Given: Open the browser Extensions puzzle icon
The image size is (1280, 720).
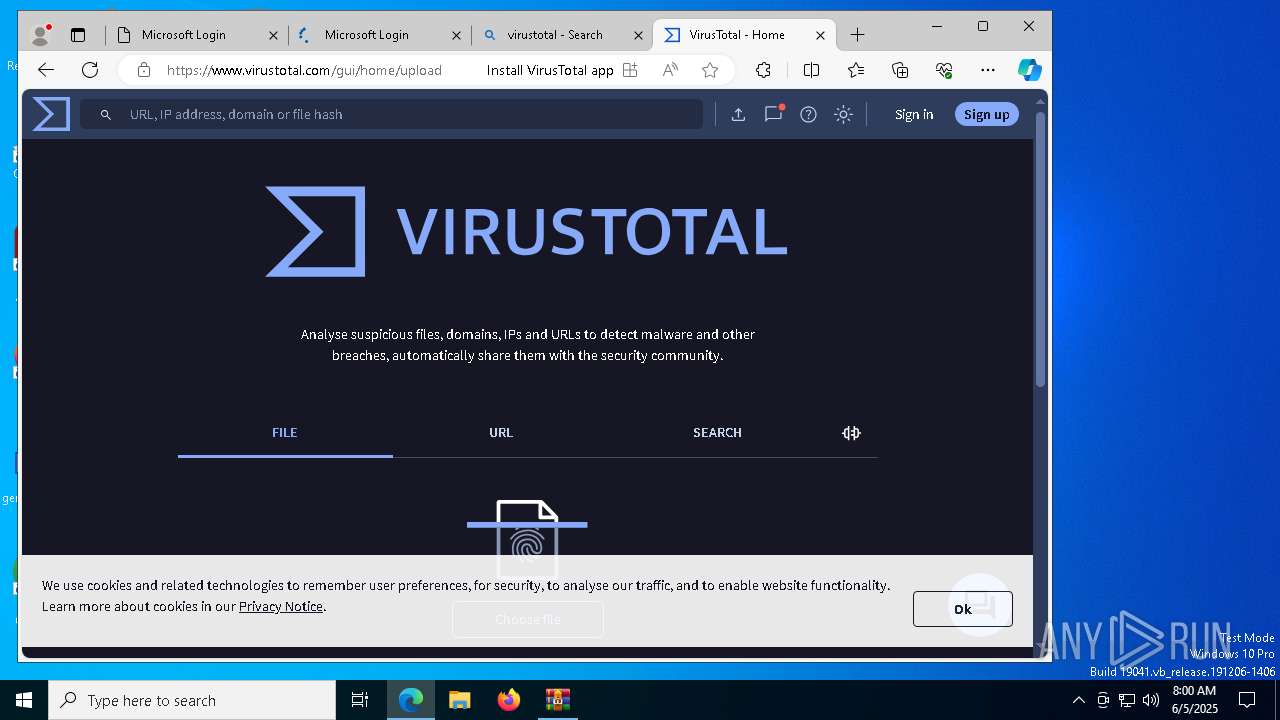Looking at the screenshot, I should 763,70.
